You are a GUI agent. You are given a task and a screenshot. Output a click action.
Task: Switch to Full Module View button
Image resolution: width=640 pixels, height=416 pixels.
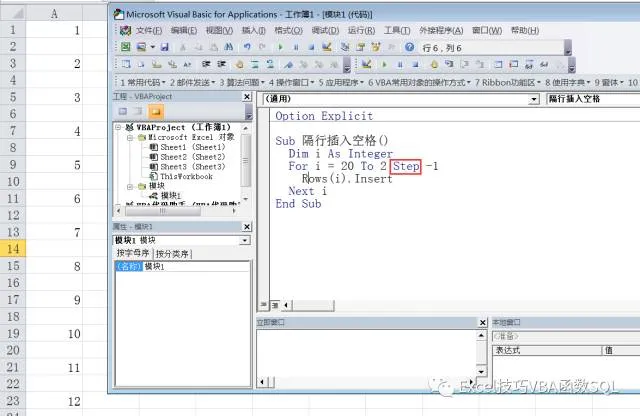click(275, 305)
